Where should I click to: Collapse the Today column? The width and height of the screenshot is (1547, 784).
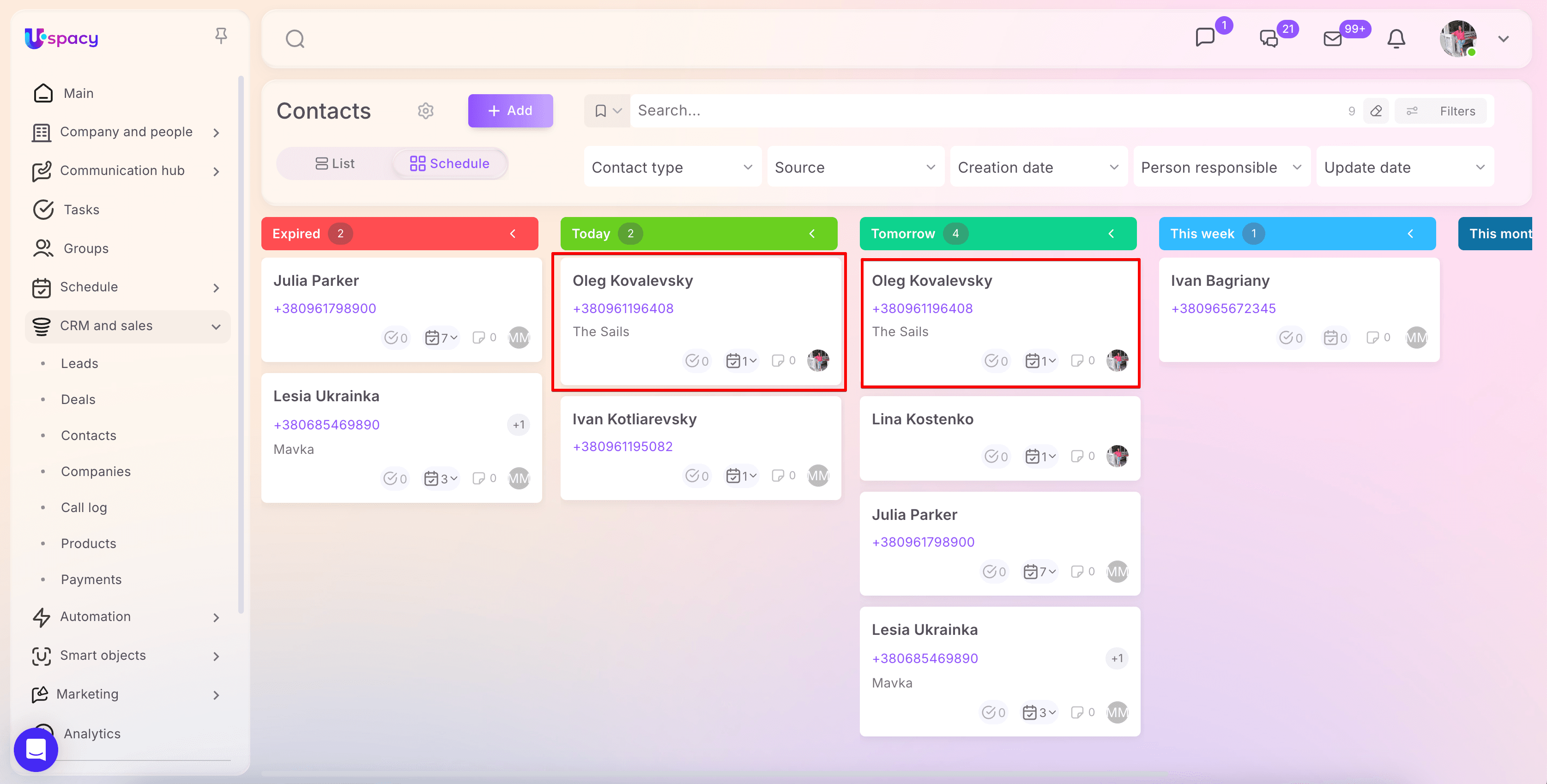(812, 234)
